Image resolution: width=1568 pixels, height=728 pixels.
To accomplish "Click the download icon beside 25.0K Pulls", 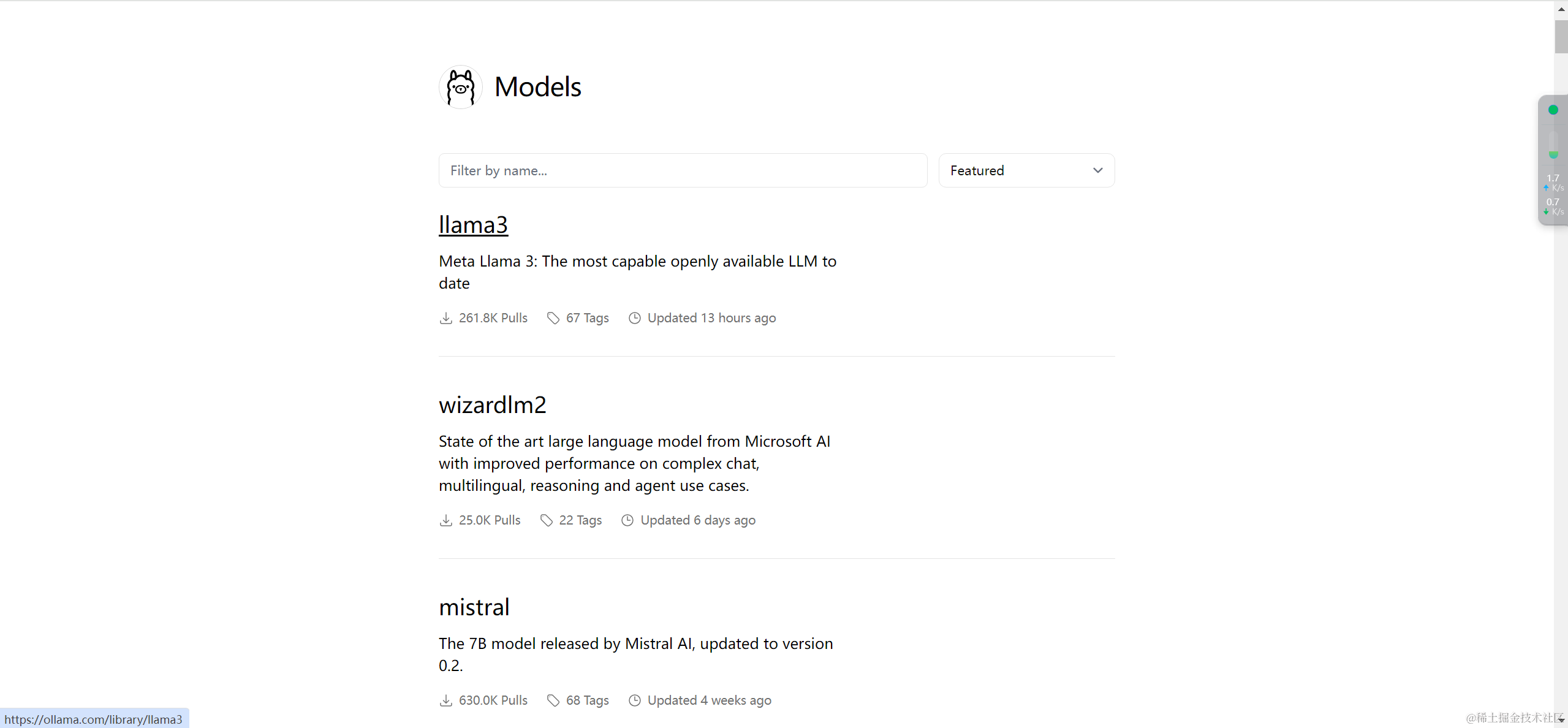I will coord(446,520).
